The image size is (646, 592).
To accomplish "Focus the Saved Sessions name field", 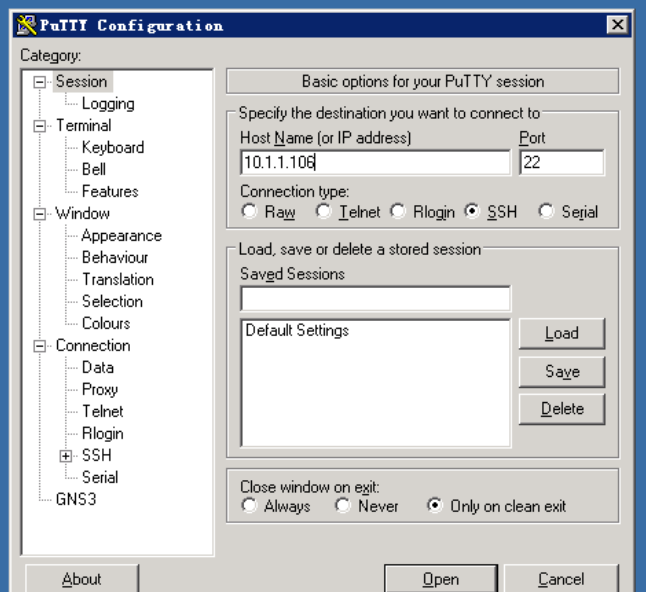I will click(x=375, y=299).
